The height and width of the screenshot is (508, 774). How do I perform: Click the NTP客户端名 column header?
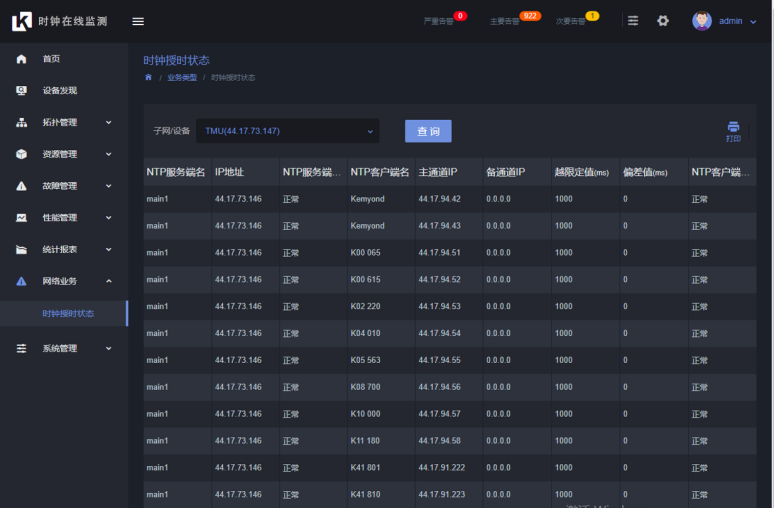[x=379, y=172]
